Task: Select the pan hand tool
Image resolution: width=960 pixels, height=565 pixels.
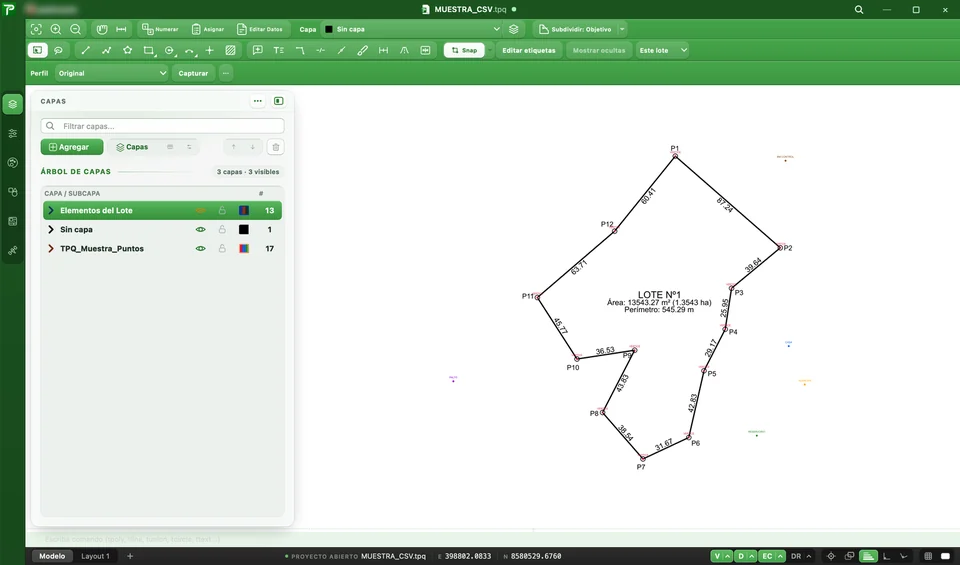Action: coord(102,29)
